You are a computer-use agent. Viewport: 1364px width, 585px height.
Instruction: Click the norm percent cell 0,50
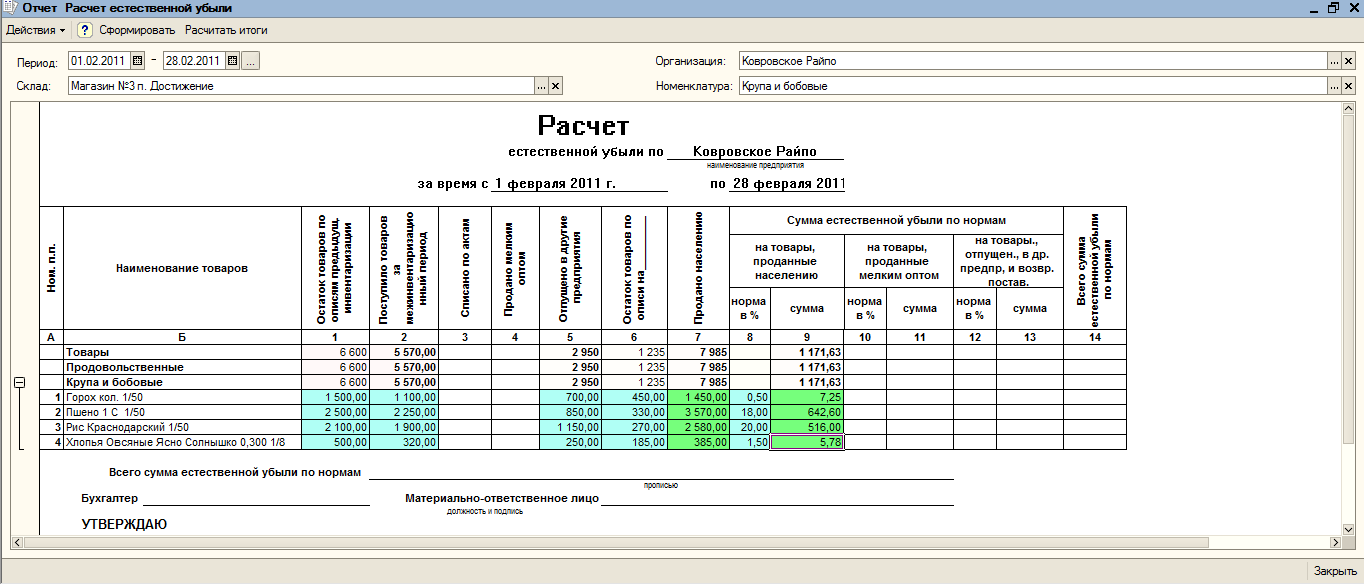pyautogui.click(x=750, y=398)
